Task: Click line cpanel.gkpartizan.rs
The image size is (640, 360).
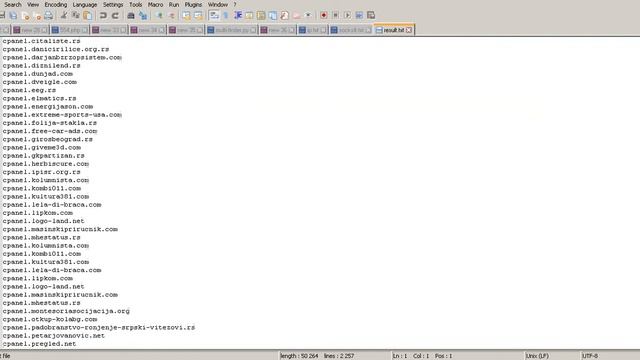Action: point(44,156)
